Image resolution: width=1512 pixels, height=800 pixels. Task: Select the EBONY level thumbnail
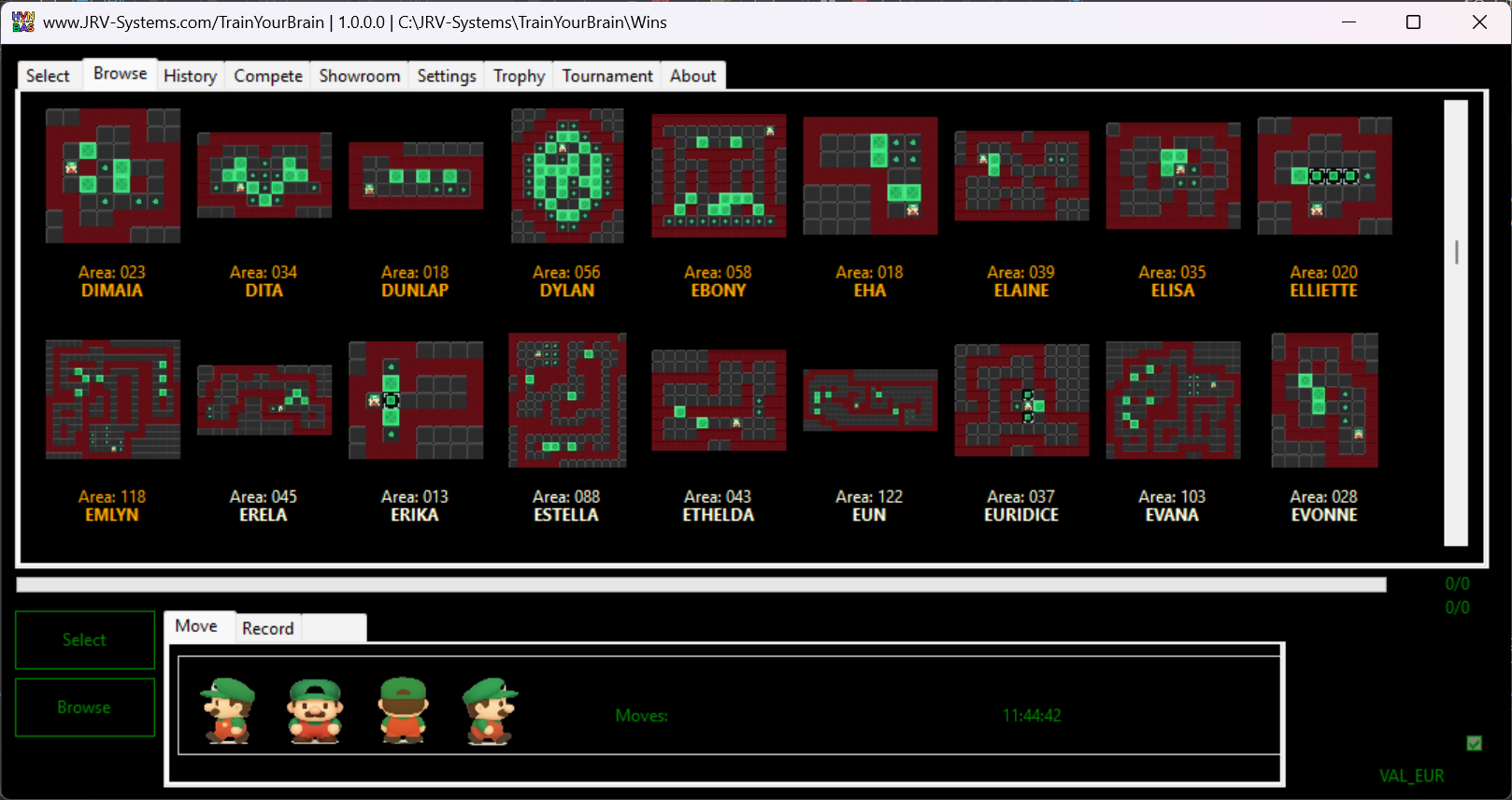(x=719, y=176)
